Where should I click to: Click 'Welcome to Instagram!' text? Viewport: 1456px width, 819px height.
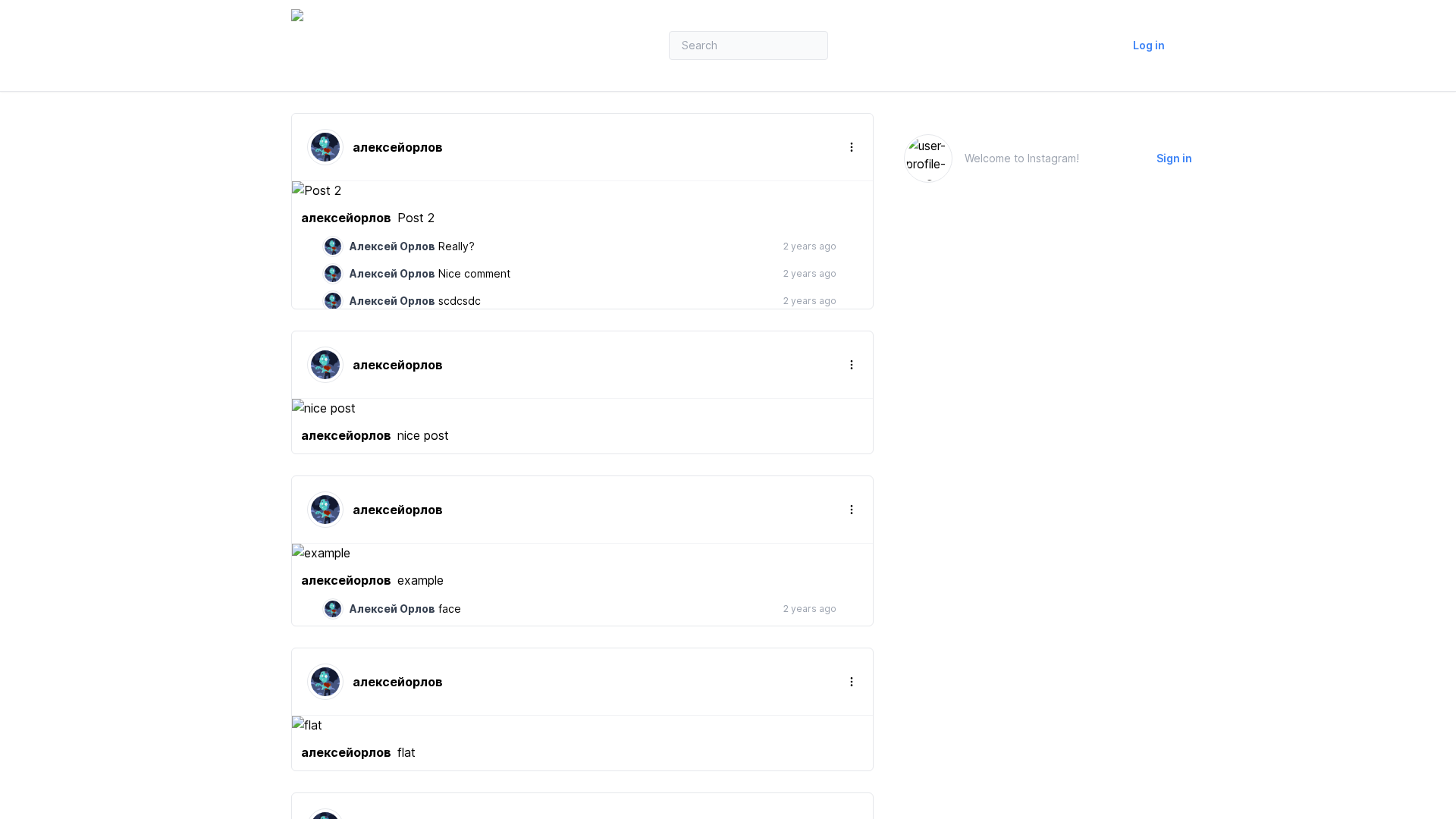1021,158
